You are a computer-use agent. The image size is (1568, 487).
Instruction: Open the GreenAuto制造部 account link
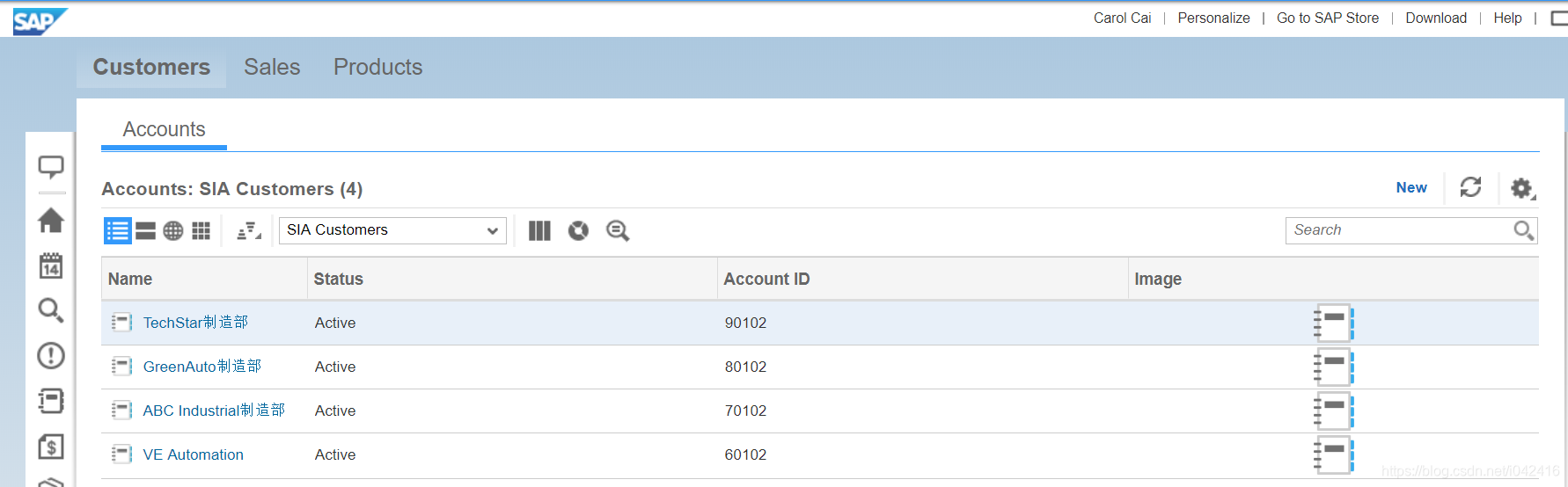(202, 367)
